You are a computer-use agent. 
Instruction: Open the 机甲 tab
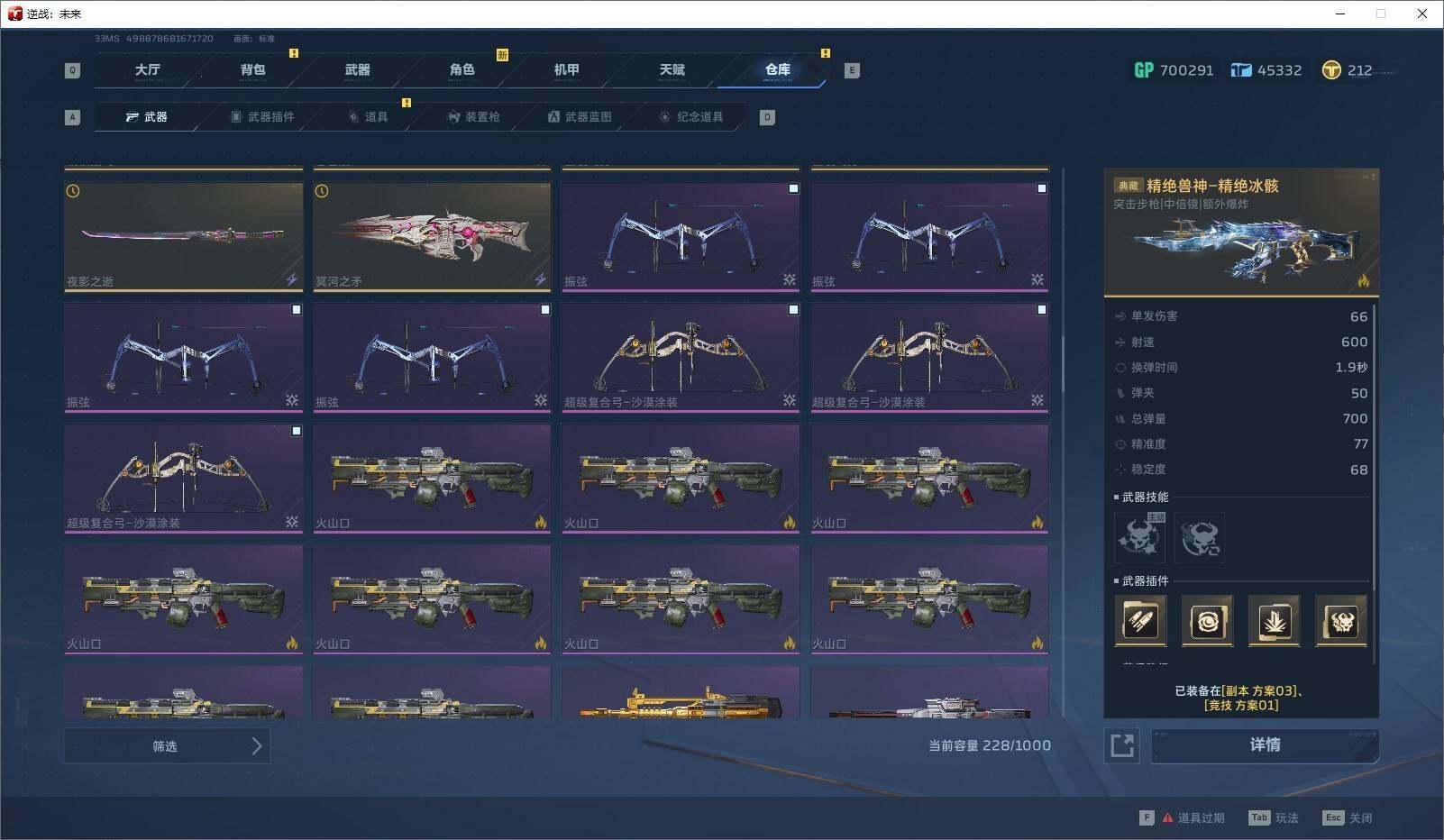click(x=566, y=69)
